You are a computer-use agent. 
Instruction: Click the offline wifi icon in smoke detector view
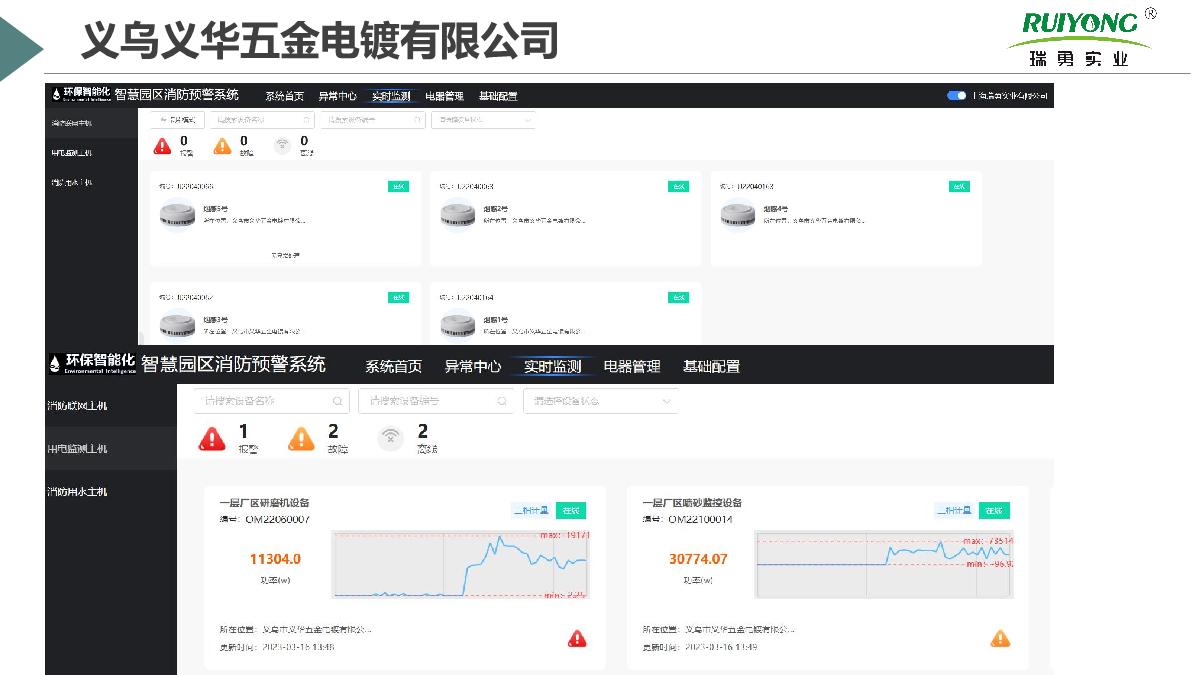(283, 146)
